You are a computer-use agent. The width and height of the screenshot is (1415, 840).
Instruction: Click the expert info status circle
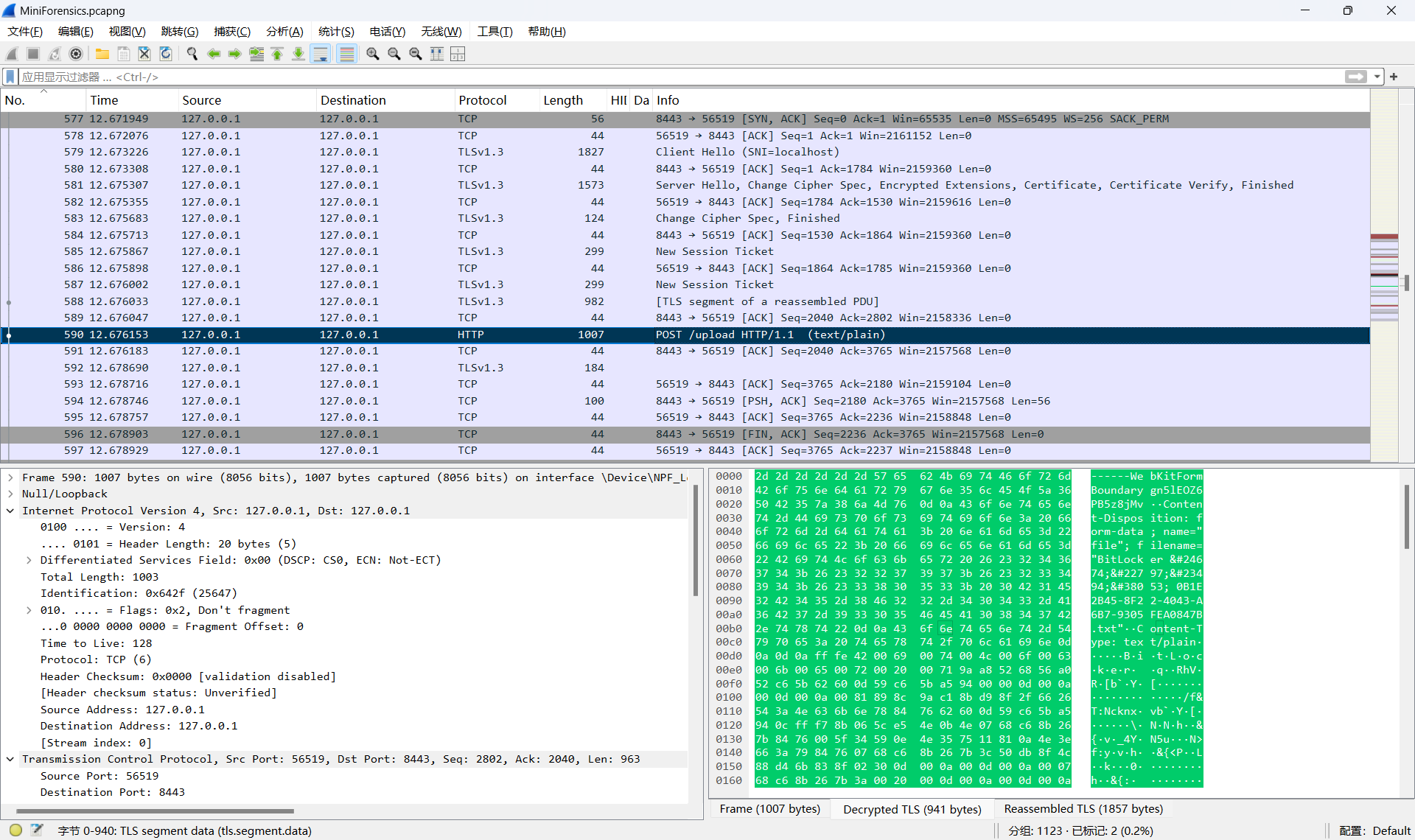[15, 830]
